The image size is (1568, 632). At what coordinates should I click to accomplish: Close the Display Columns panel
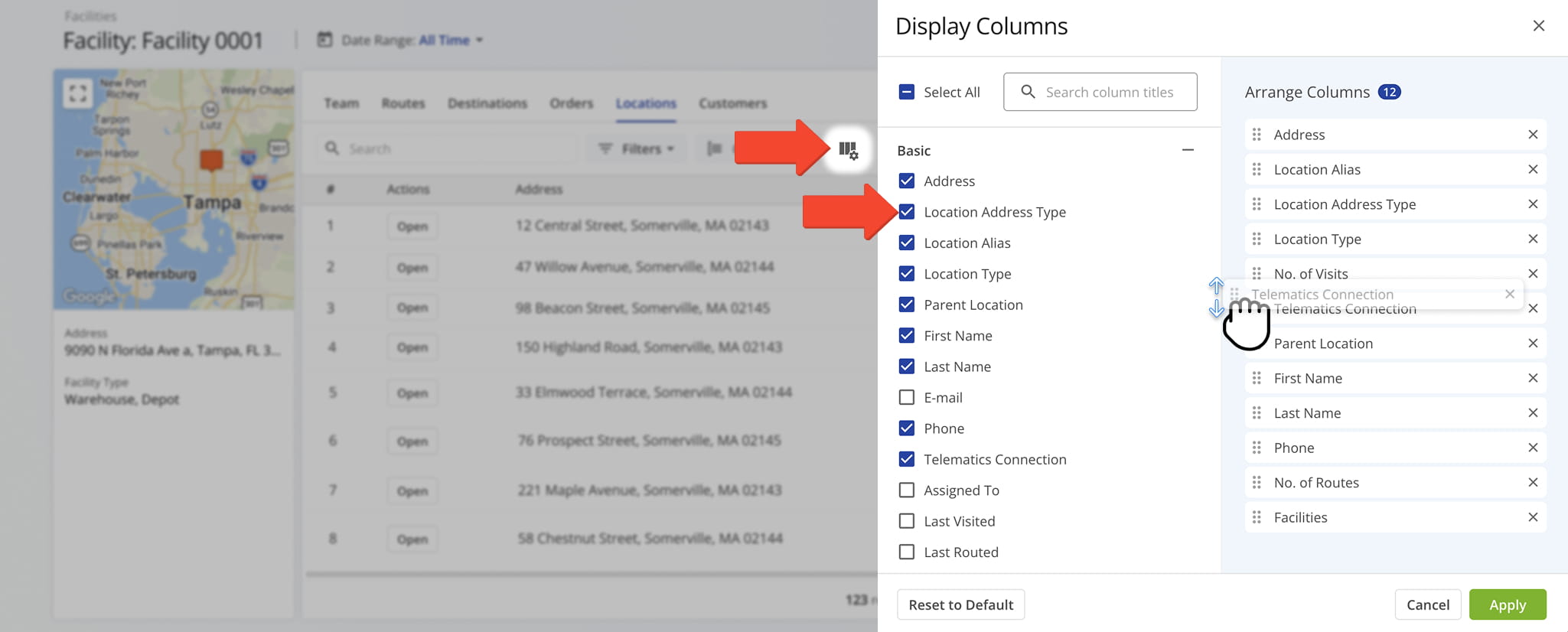(1538, 26)
